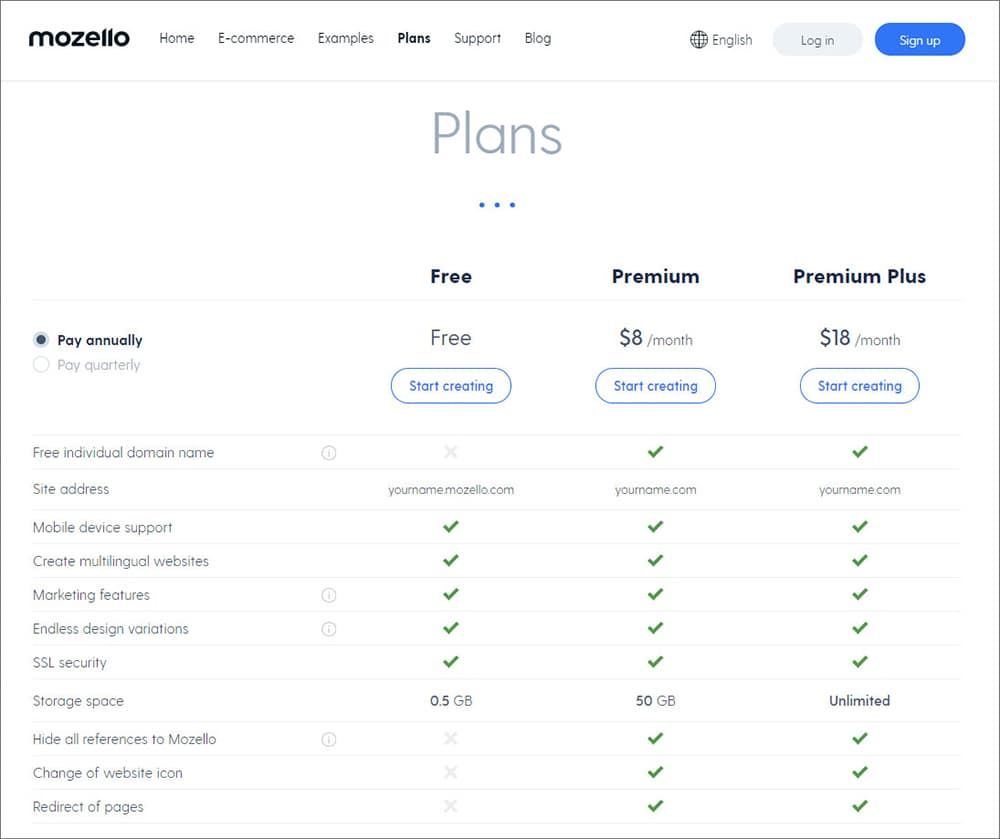
Task: Click the bold "Free" plan column header
Action: point(451,276)
